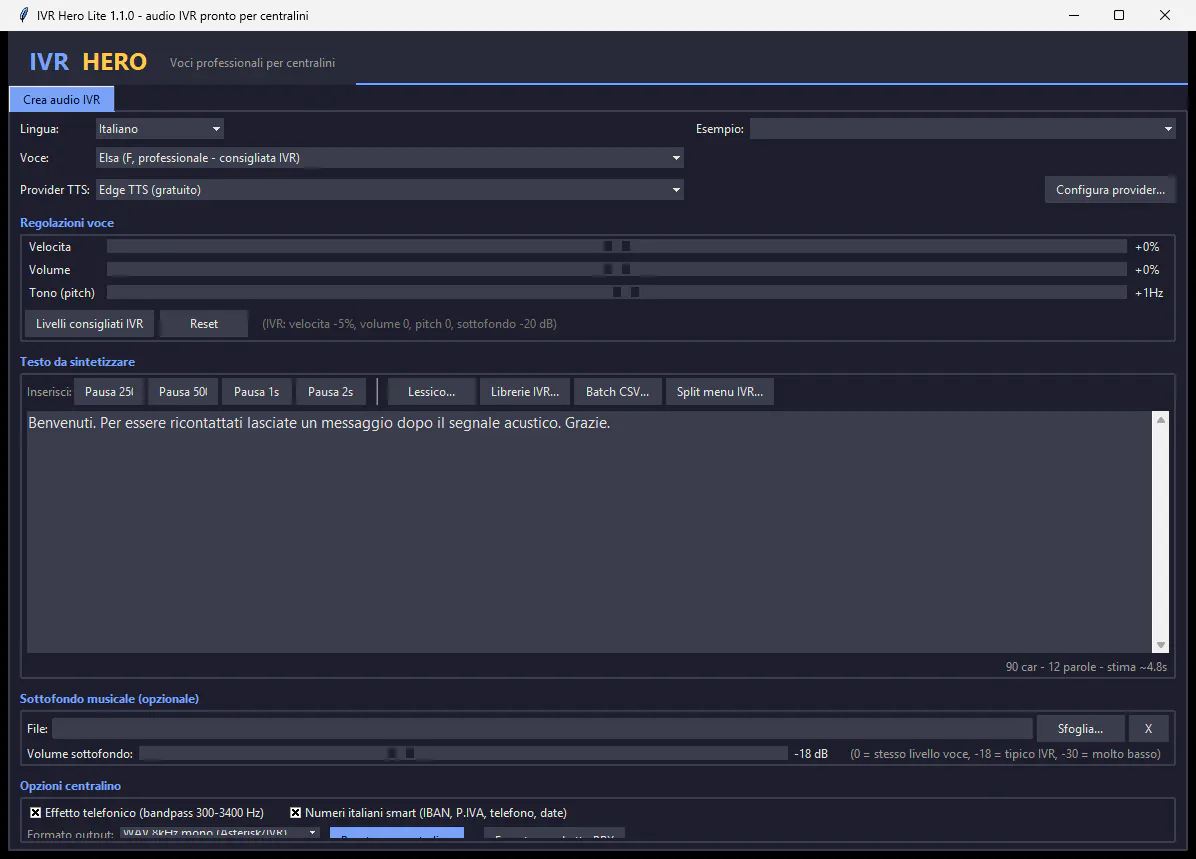Insert a Pausa 500 pause
This screenshot has height=859, width=1196.
pos(183,391)
